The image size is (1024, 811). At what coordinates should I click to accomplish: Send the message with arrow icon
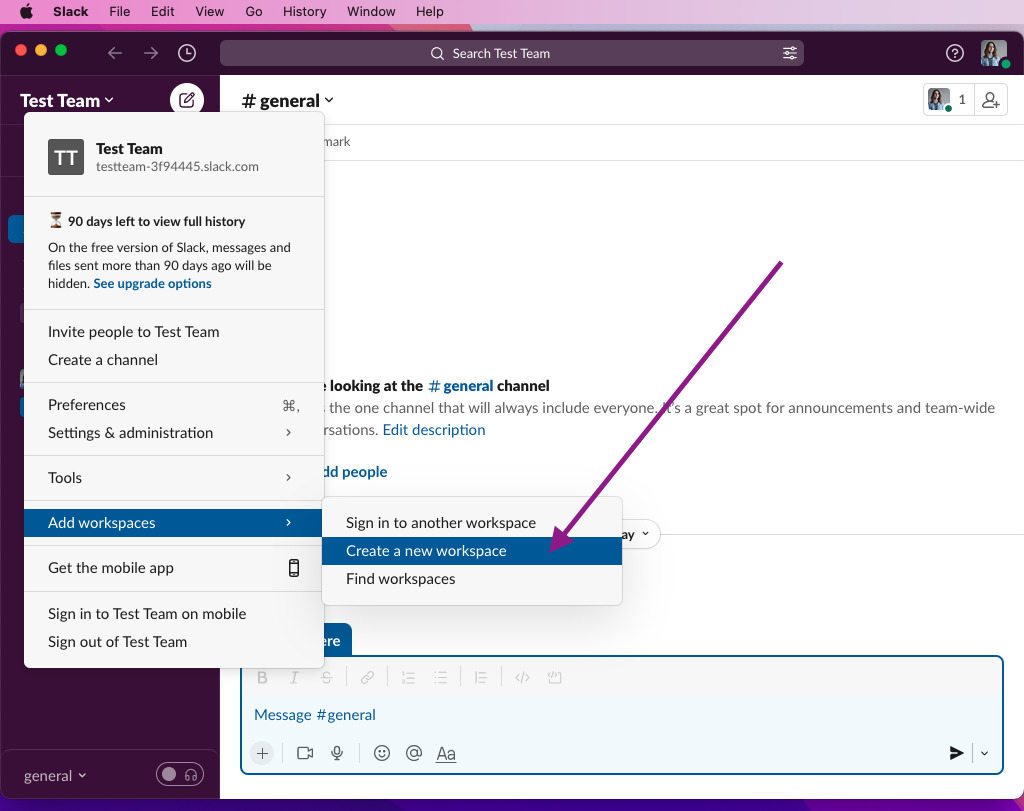tap(956, 753)
